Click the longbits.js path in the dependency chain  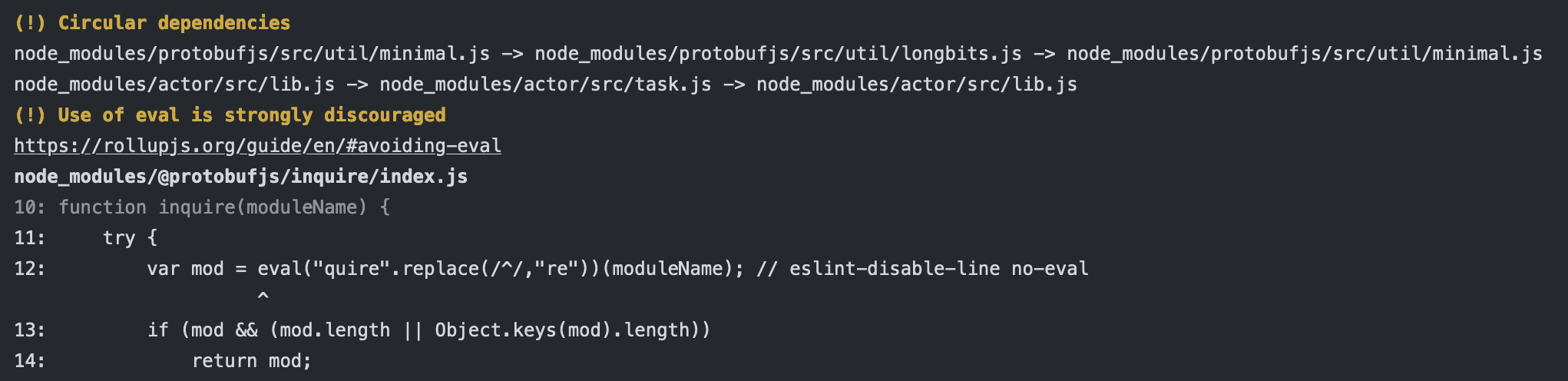778,54
